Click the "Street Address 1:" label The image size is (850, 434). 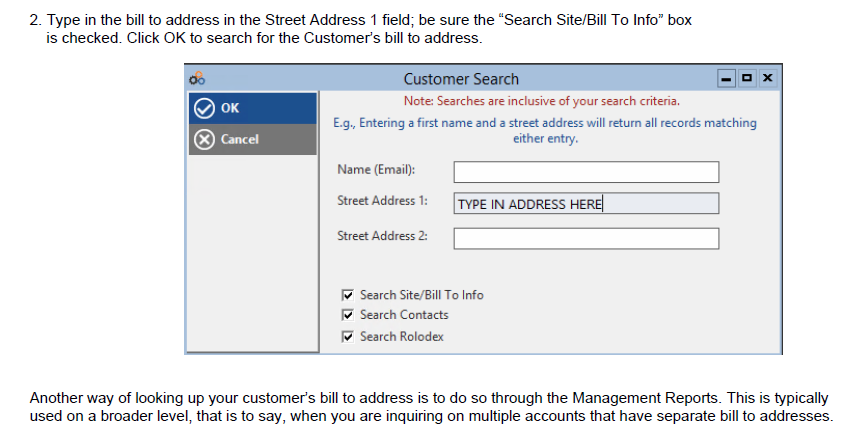click(x=382, y=201)
